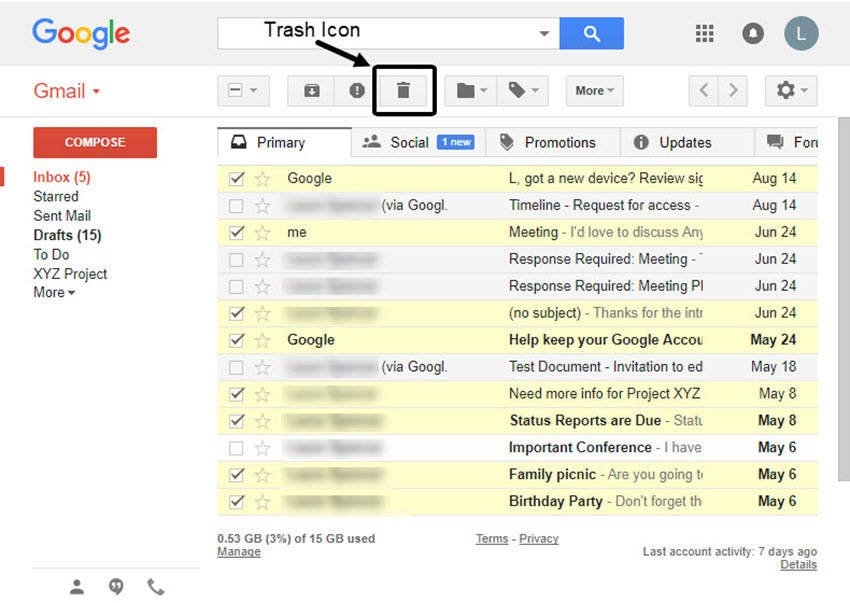Viewport: 850px width, 603px height.
Task: Open the notifications bell icon
Action: point(752,33)
